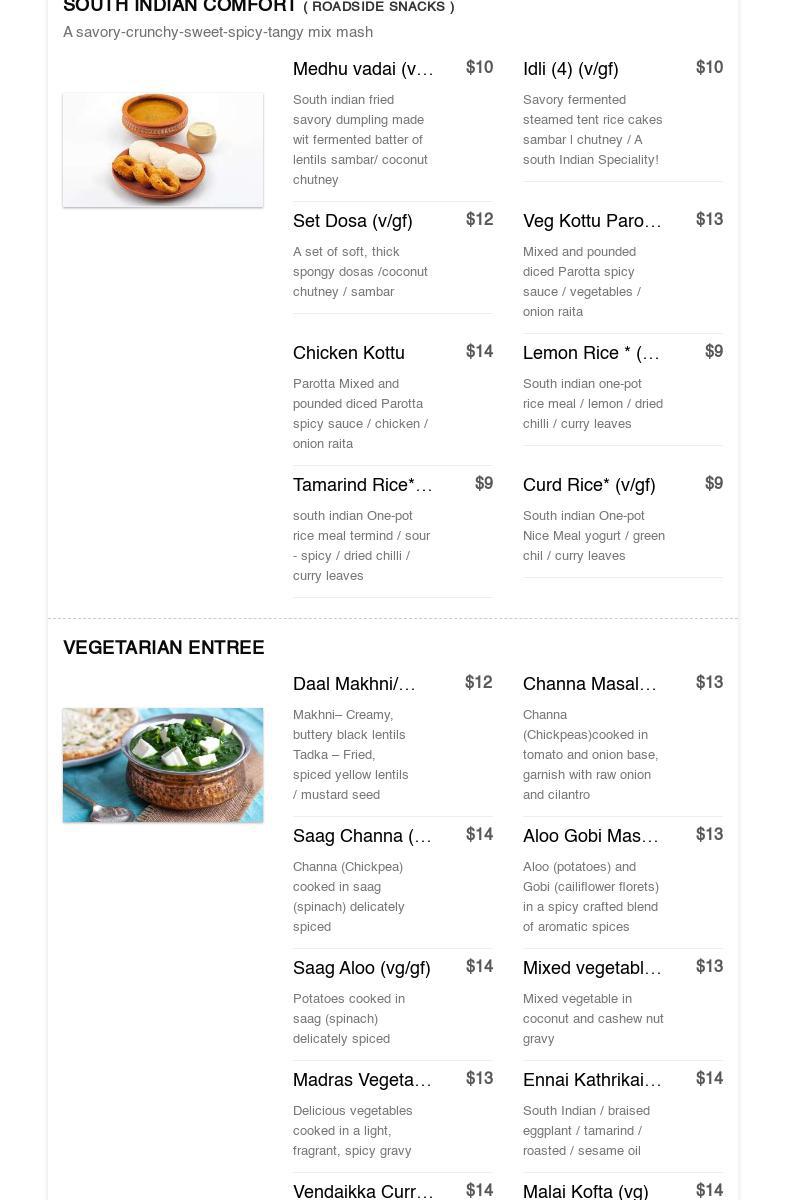Open the Malai Kofta item
Image resolution: width=785 pixels, height=1200 pixels.
(585, 1191)
